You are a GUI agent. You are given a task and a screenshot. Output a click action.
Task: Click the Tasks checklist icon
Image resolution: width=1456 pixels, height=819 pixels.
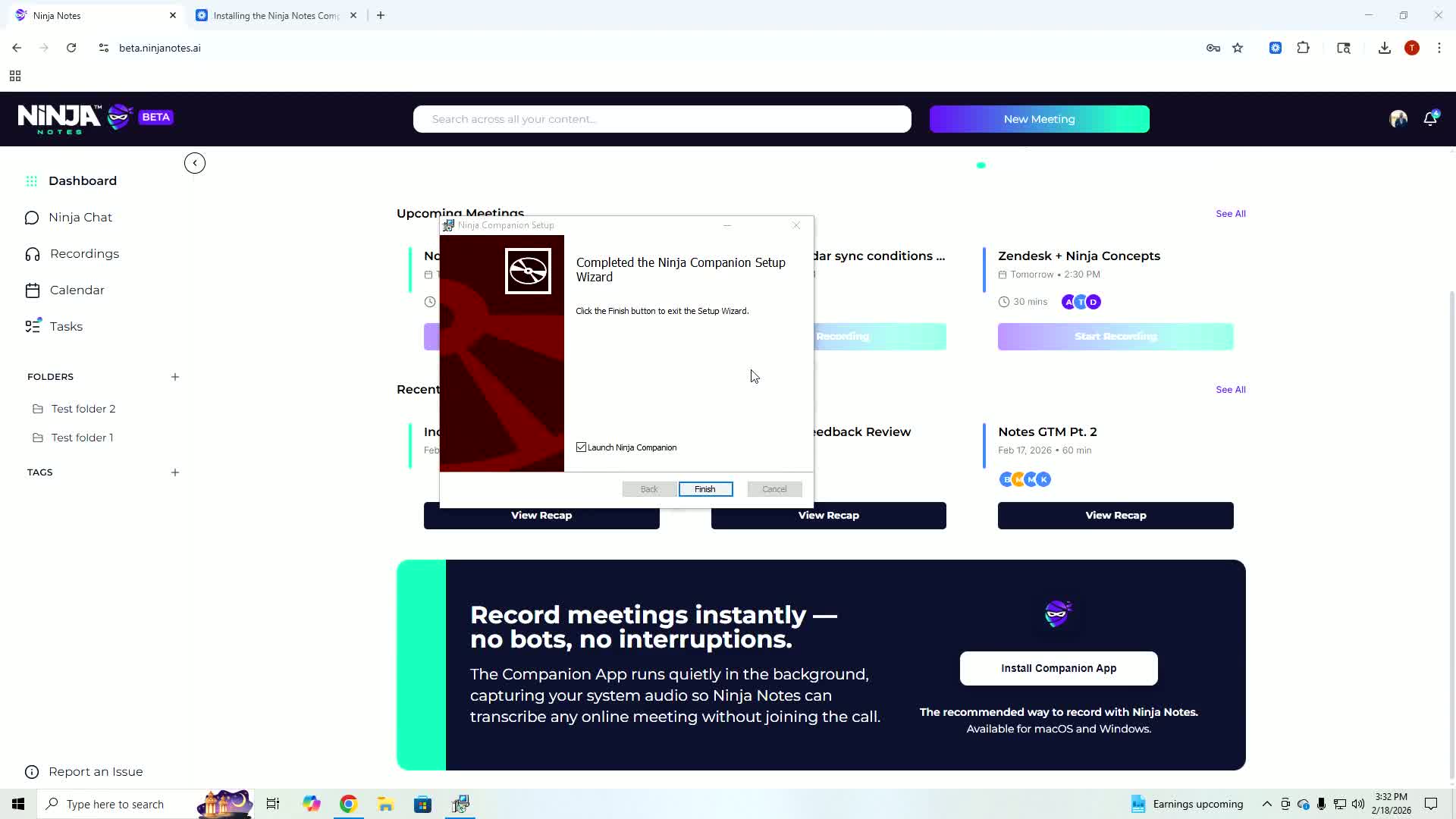[x=33, y=326]
